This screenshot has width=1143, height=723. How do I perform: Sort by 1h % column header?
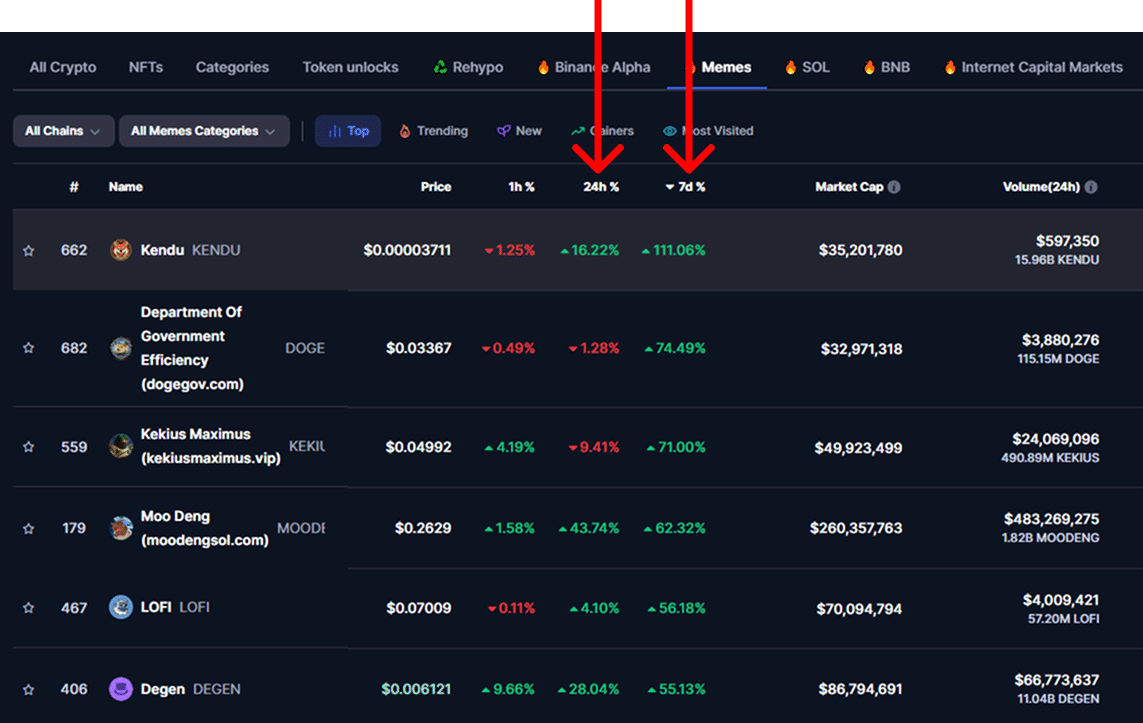coord(521,187)
